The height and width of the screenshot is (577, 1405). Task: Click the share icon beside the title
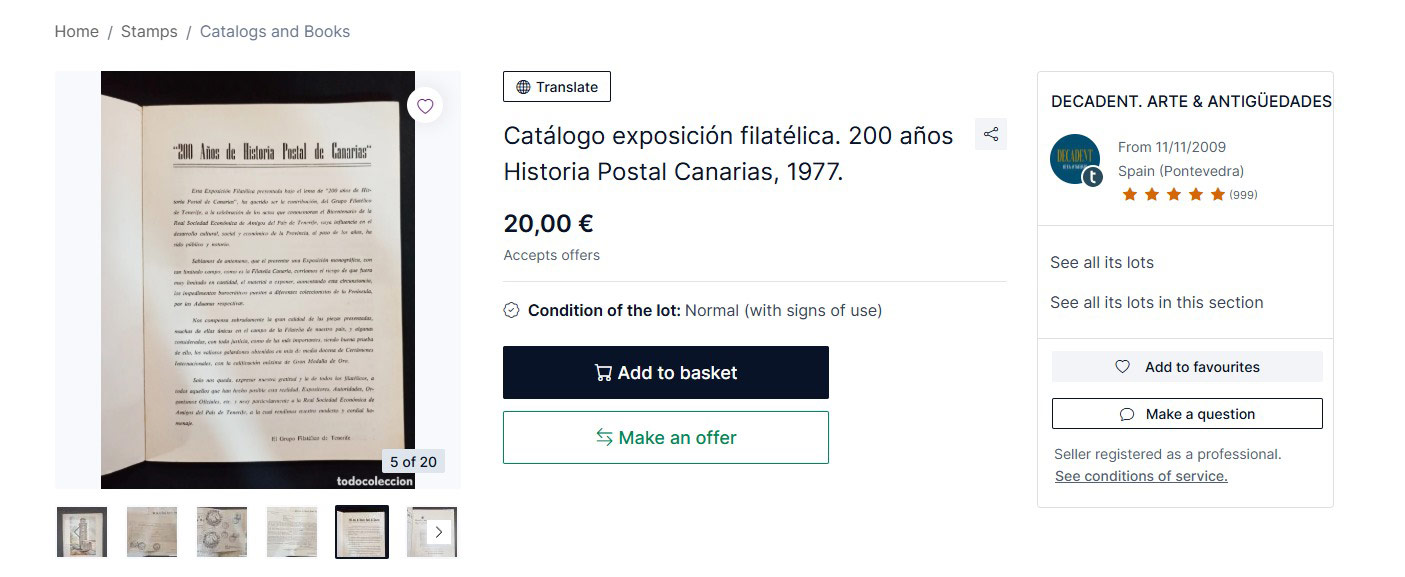[x=990, y=134]
